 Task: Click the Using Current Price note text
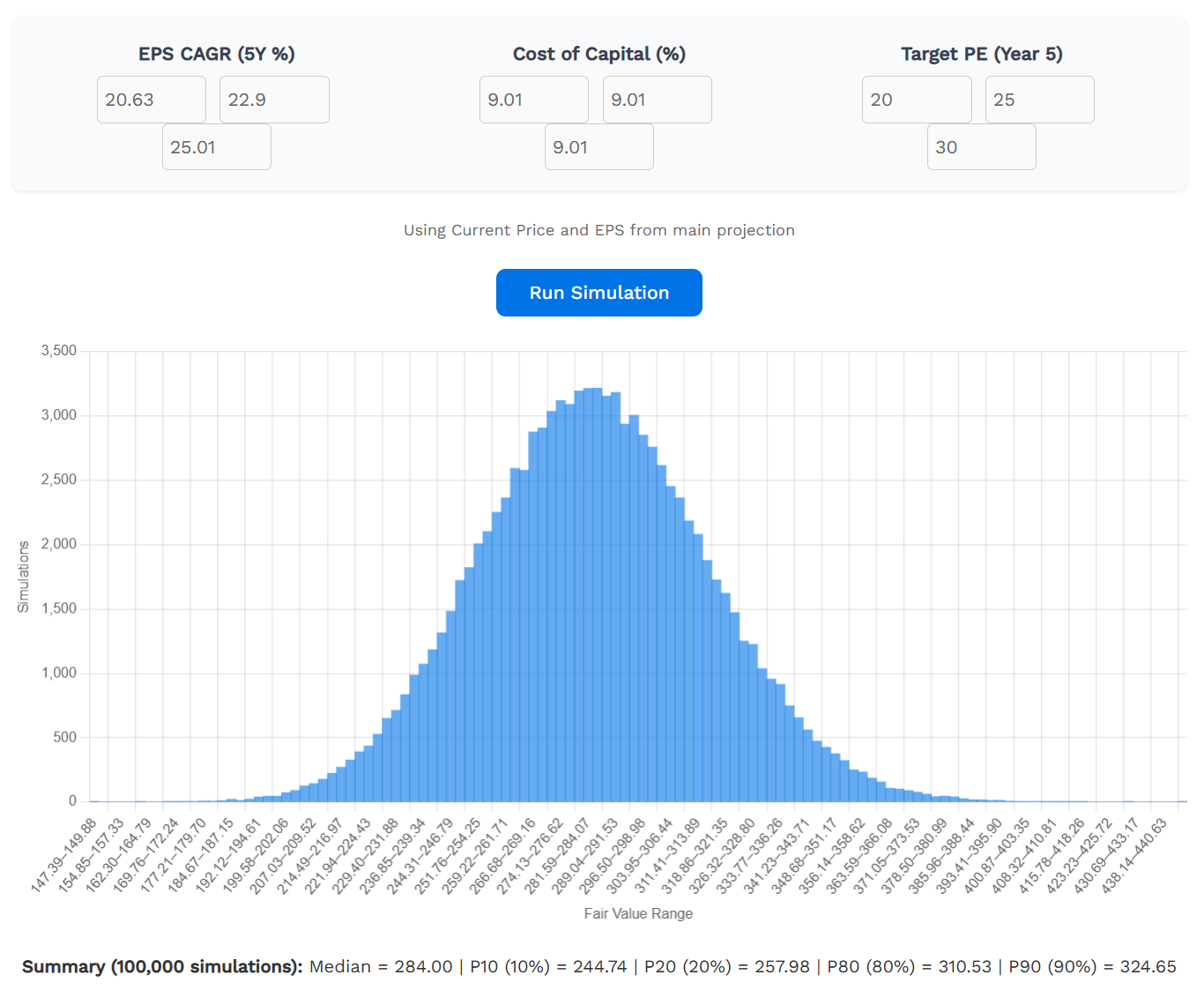point(598,230)
